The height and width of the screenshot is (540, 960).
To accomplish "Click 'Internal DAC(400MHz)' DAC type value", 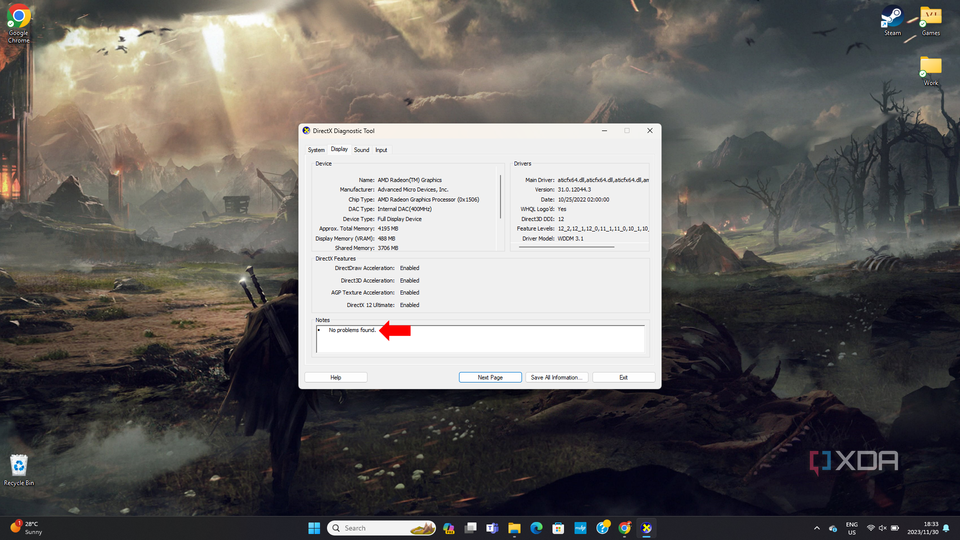I will (x=405, y=209).
